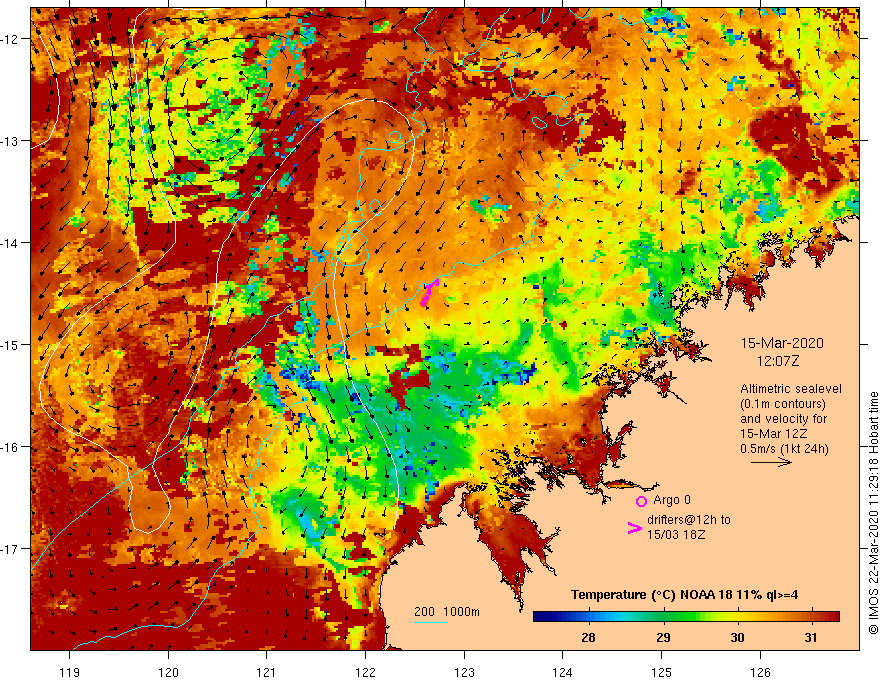
Task: Click the 'Altimetric sealevel' text
Action: [x=791, y=389]
